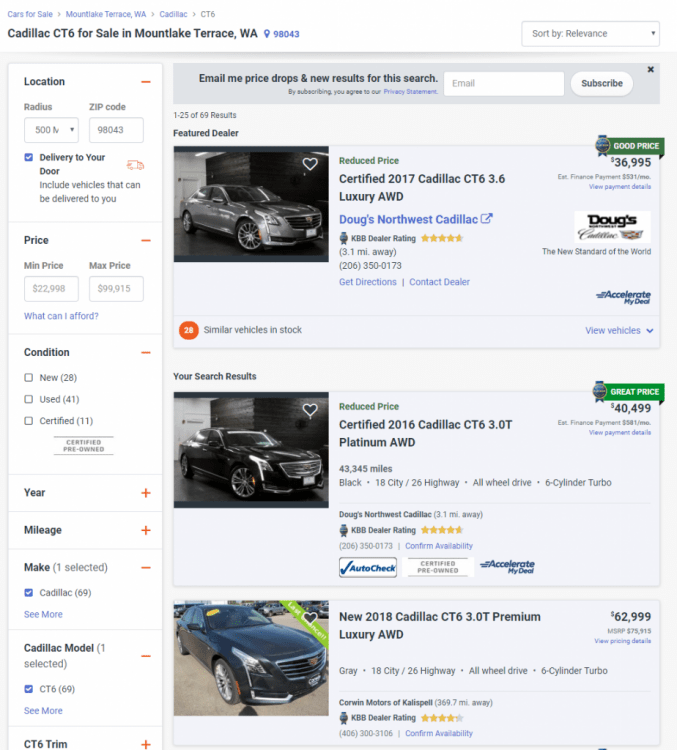Viewport: 677px width, 750px height.
Task: Click the Doug's Northwest Cadillac dealer logo
Action: (x=612, y=227)
